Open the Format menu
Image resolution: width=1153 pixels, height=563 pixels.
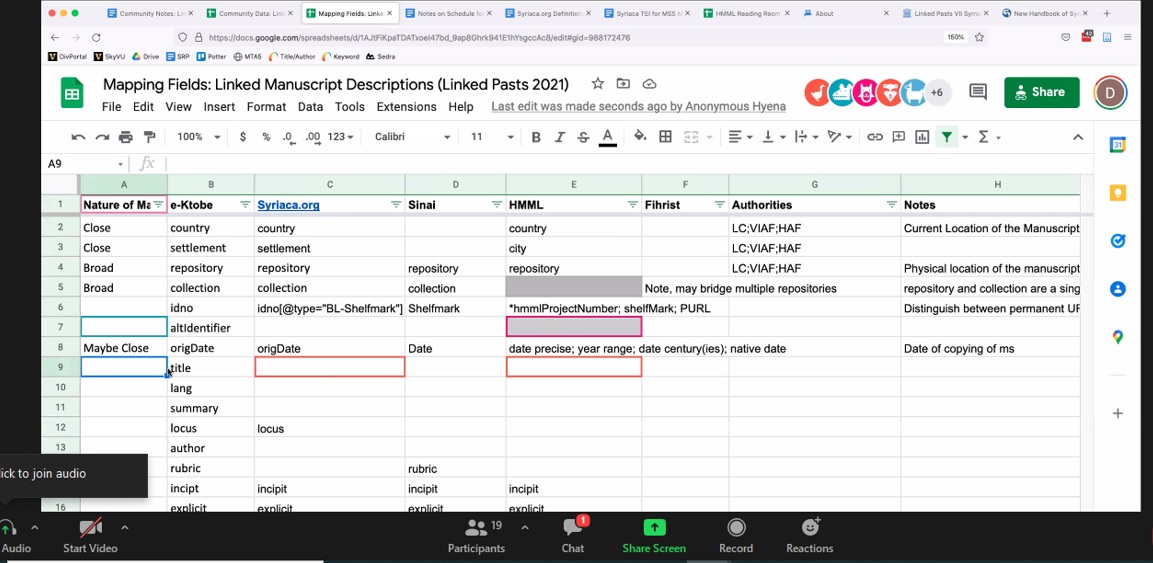click(x=266, y=107)
